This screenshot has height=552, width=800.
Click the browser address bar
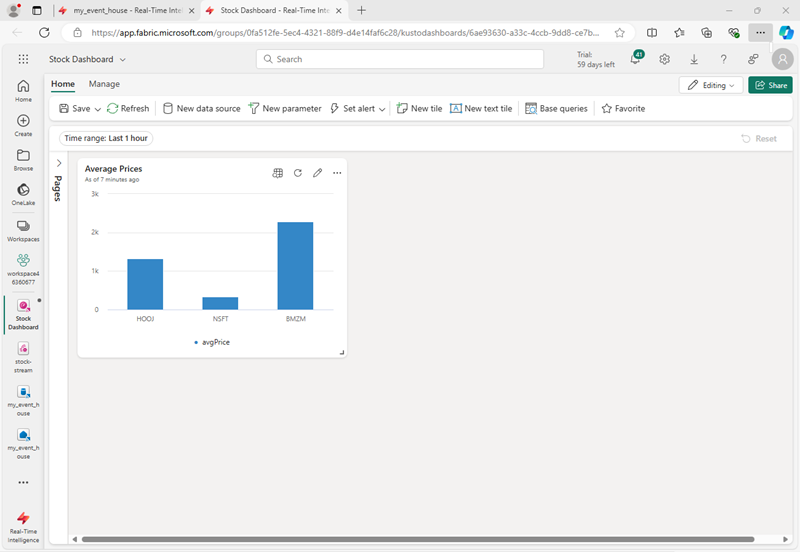(x=345, y=33)
